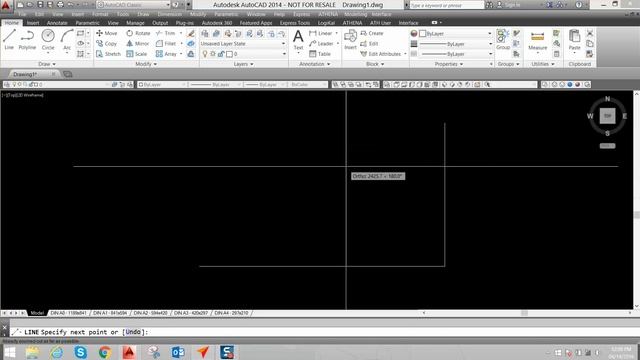The height and width of the screenshot is (360, 640).
Task: Click the Create block button
Action: [372, 33]
